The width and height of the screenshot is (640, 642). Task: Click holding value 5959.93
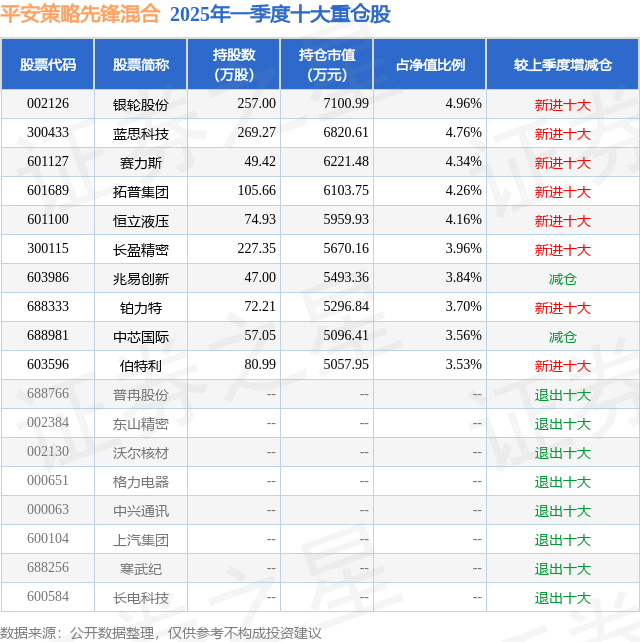(x=346, y=220)
